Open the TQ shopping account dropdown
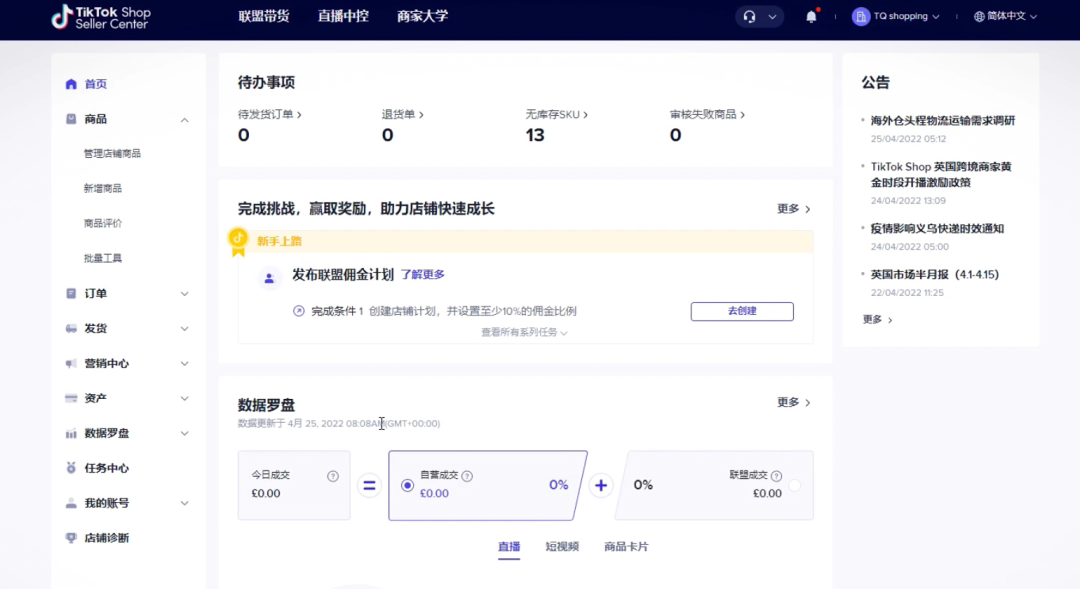Viewport: 1080px width, 589px height. (897, 17)
